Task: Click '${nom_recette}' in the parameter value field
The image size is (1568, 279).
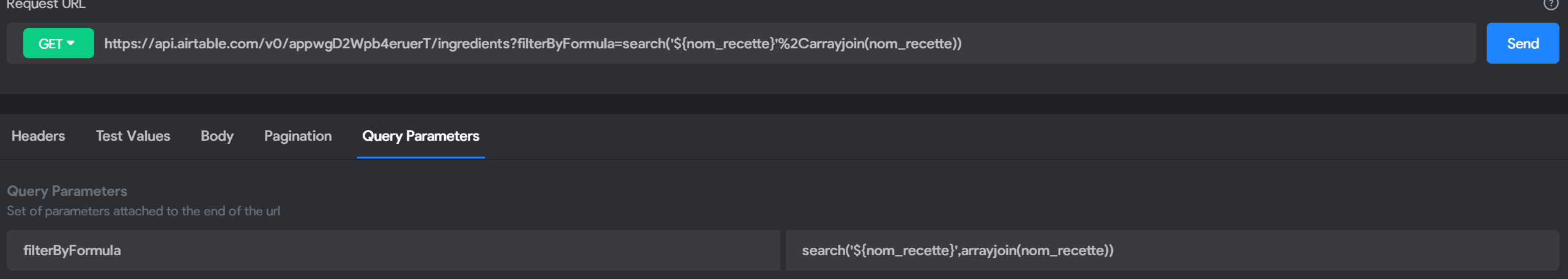Action: pyautogui.click(x=904, y=250)
